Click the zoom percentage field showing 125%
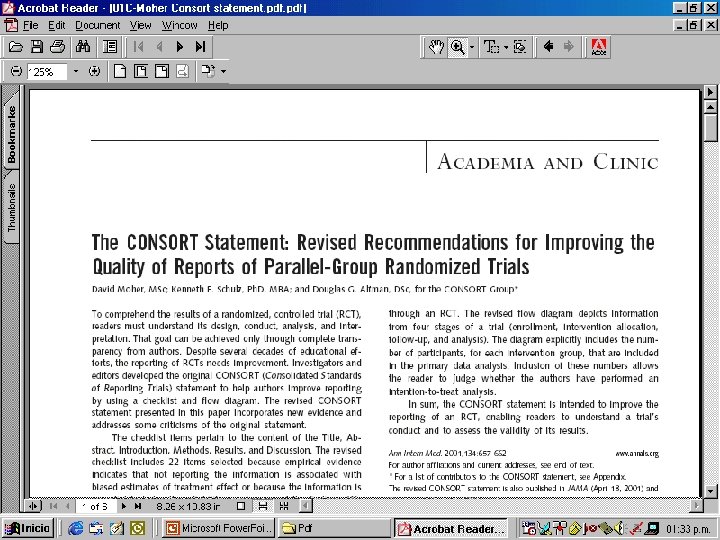Screen dimensions: 720x540 pyautogui.click(x=47, y=72)
